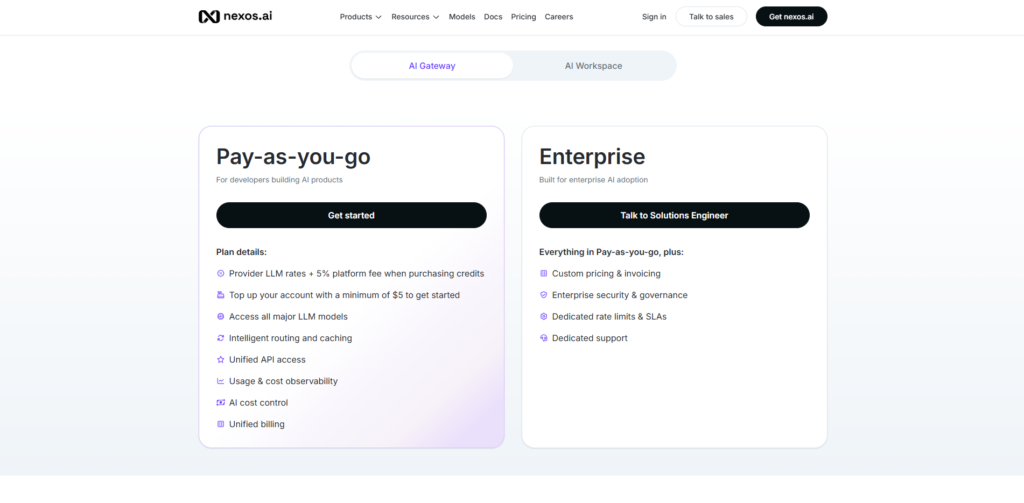
Task: Click the Get started button
Action: (351, 216)
